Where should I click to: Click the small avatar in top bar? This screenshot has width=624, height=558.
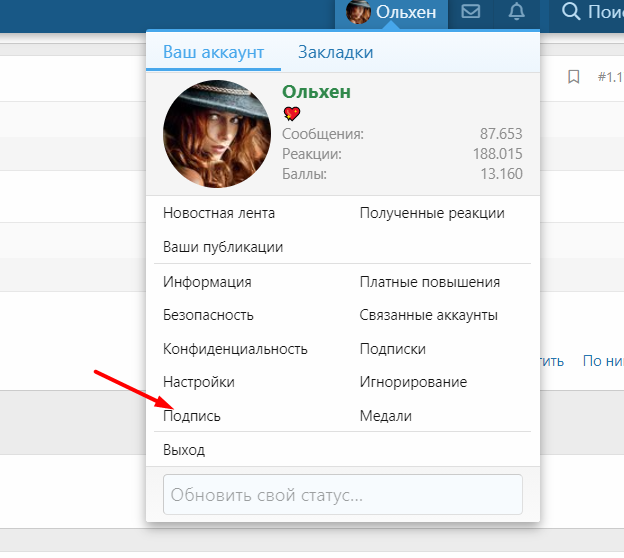[x=358, y=13]
